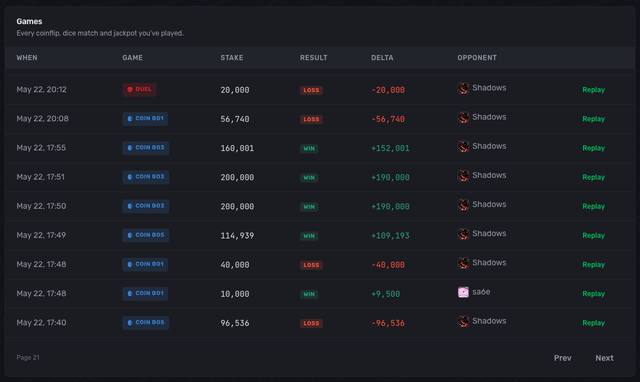This screenshot has width=640, height=382.
Task: Click COIN BO5 badge in 17:49 row
Action: point(145,235)
